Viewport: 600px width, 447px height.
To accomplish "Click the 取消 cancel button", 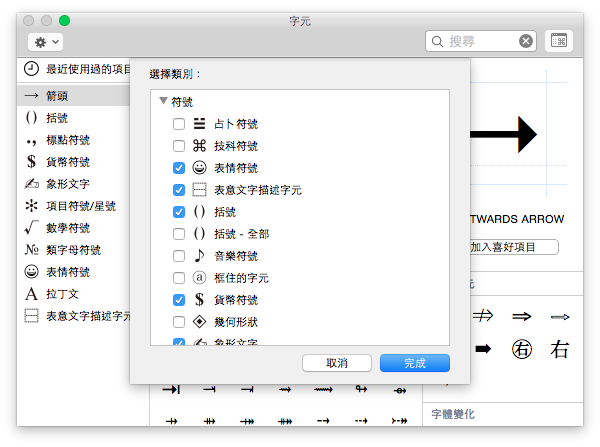I will pos(337,363).
